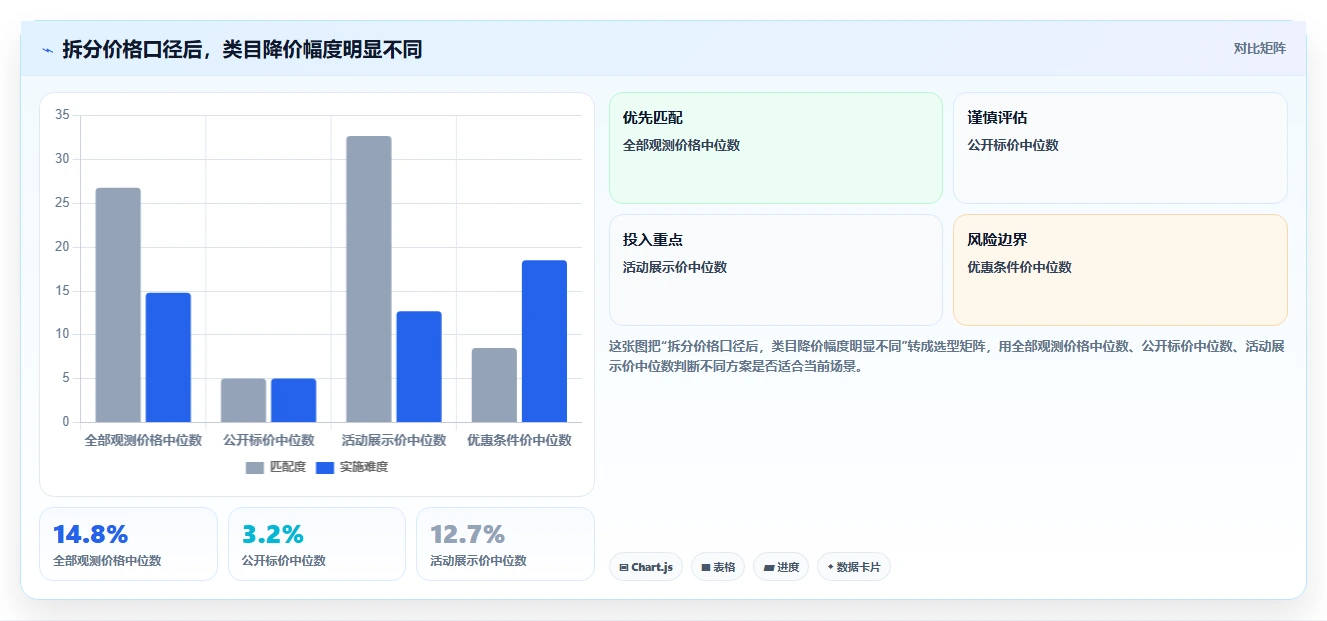1327x621 pixels.
Task: Click the 表格 tag
Action: (x=718, y=567)
